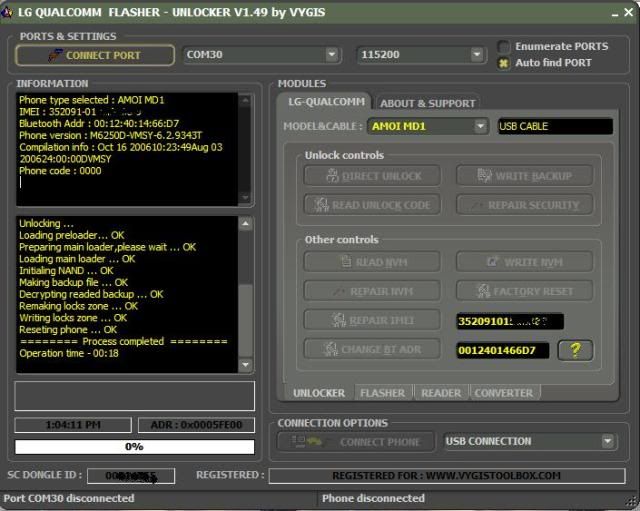Click the DIRECT UNLOCK icon
640x511 pixels.
[x=332, y=176]
